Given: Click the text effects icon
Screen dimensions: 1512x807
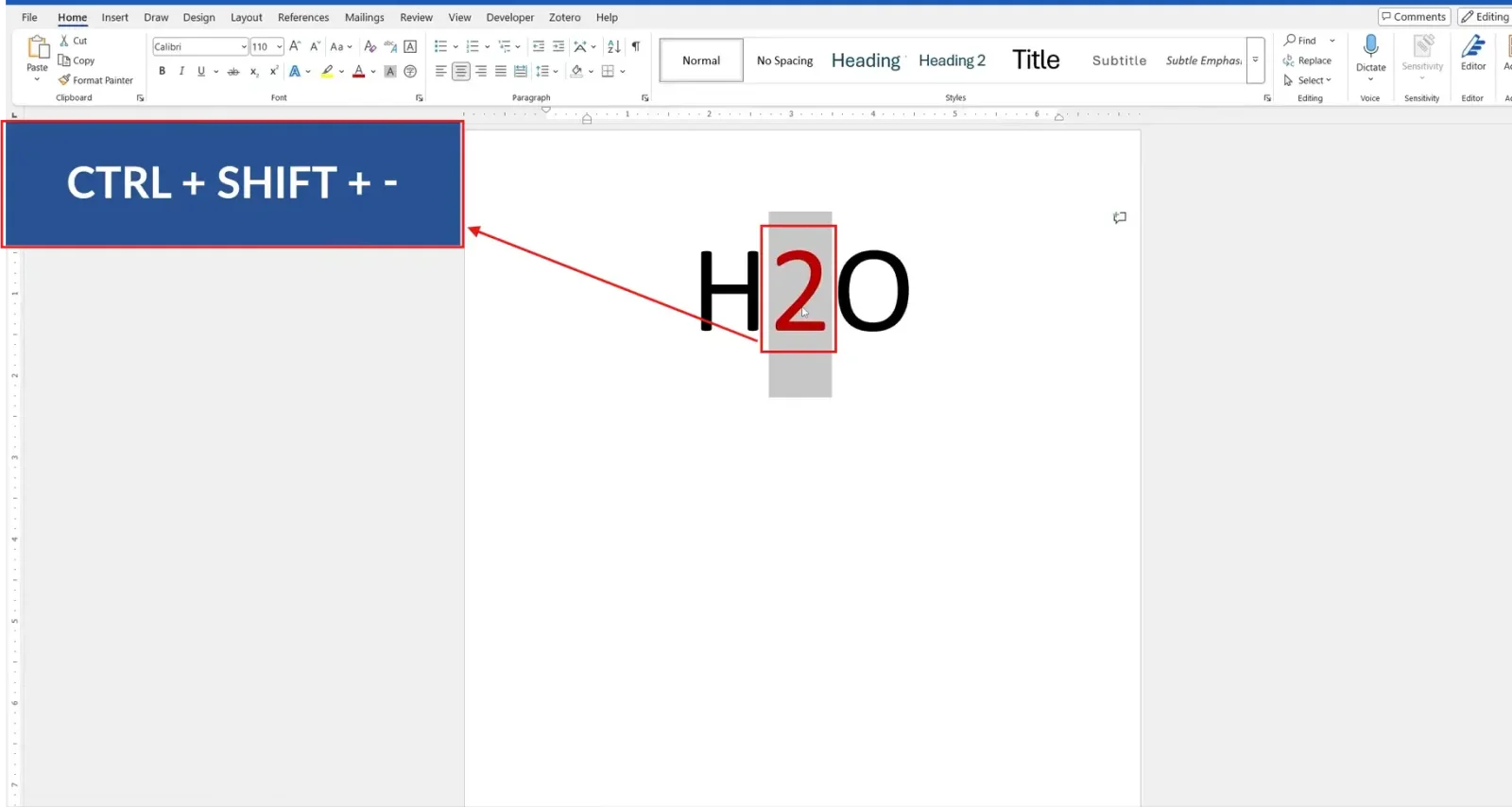Looking at the screenshot, I should [295, 71].
